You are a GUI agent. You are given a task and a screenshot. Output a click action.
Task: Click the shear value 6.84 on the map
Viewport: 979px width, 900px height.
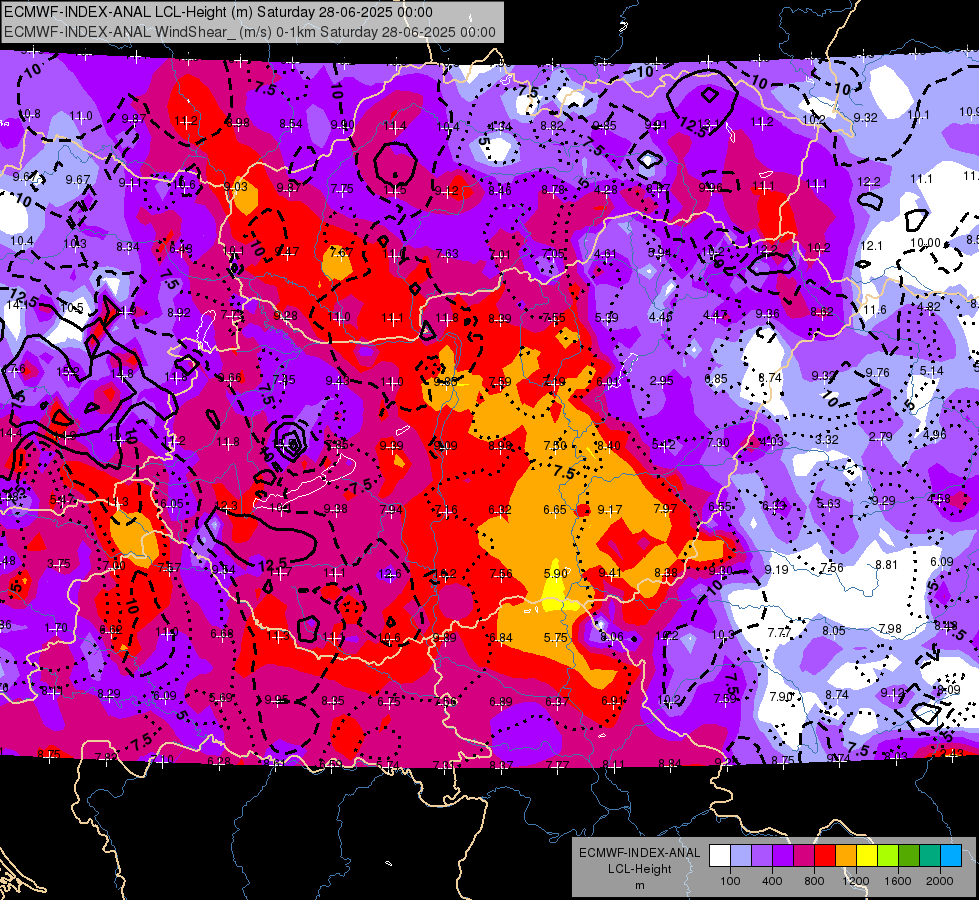point(501,638)
